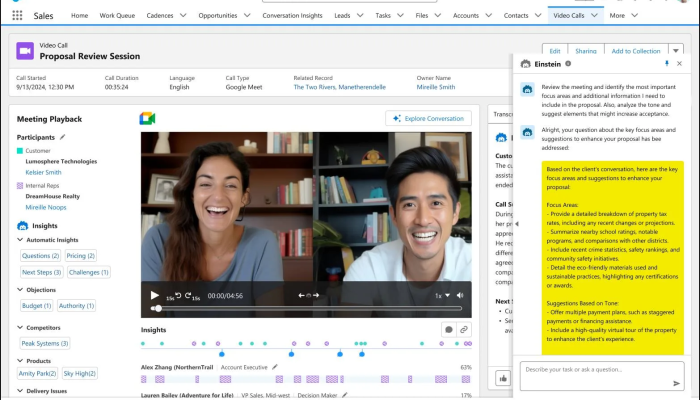Click the width adjust arrows in video controls
This screenshot has height=400, width=700.
[x=308, y=295]
